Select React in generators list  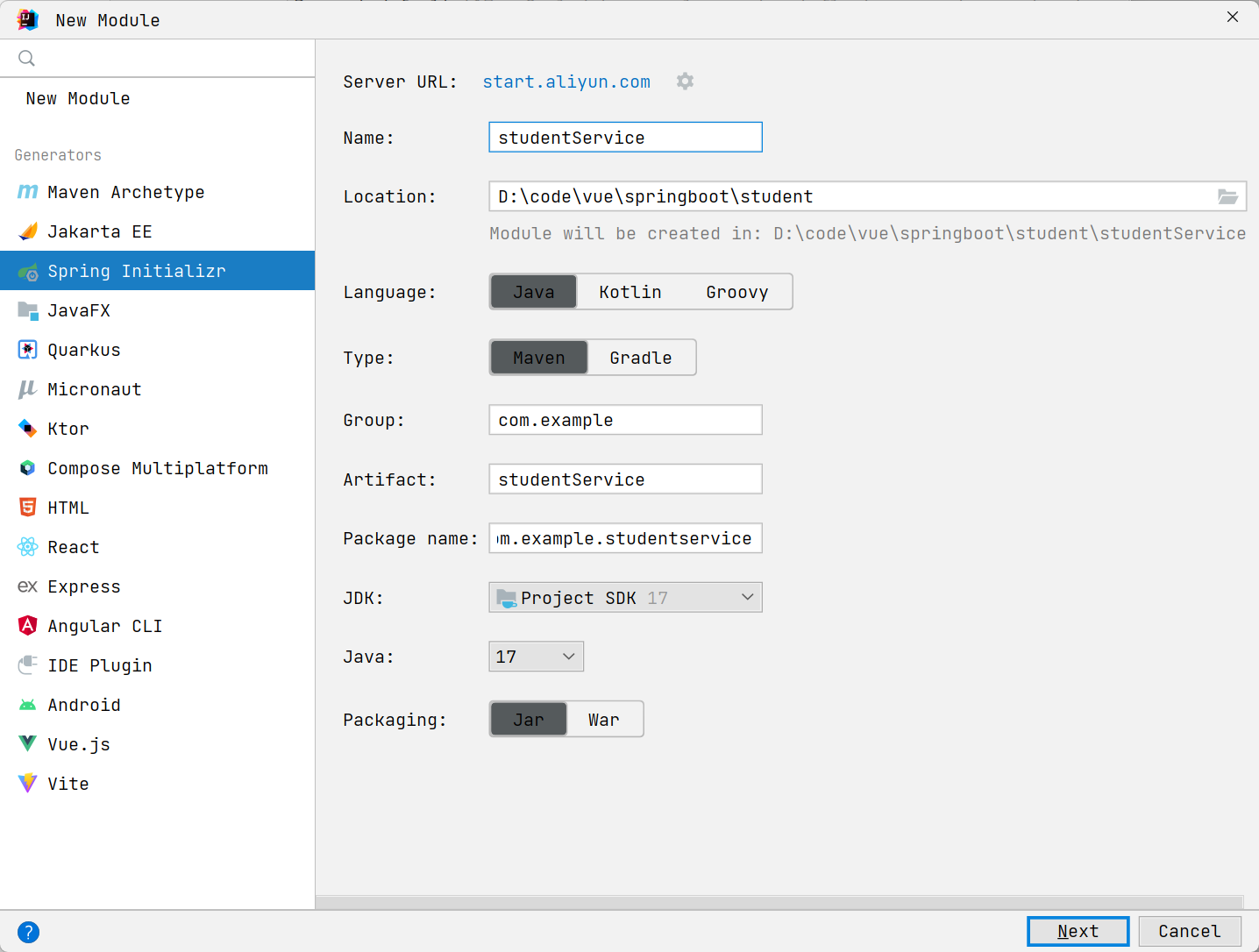158,547
